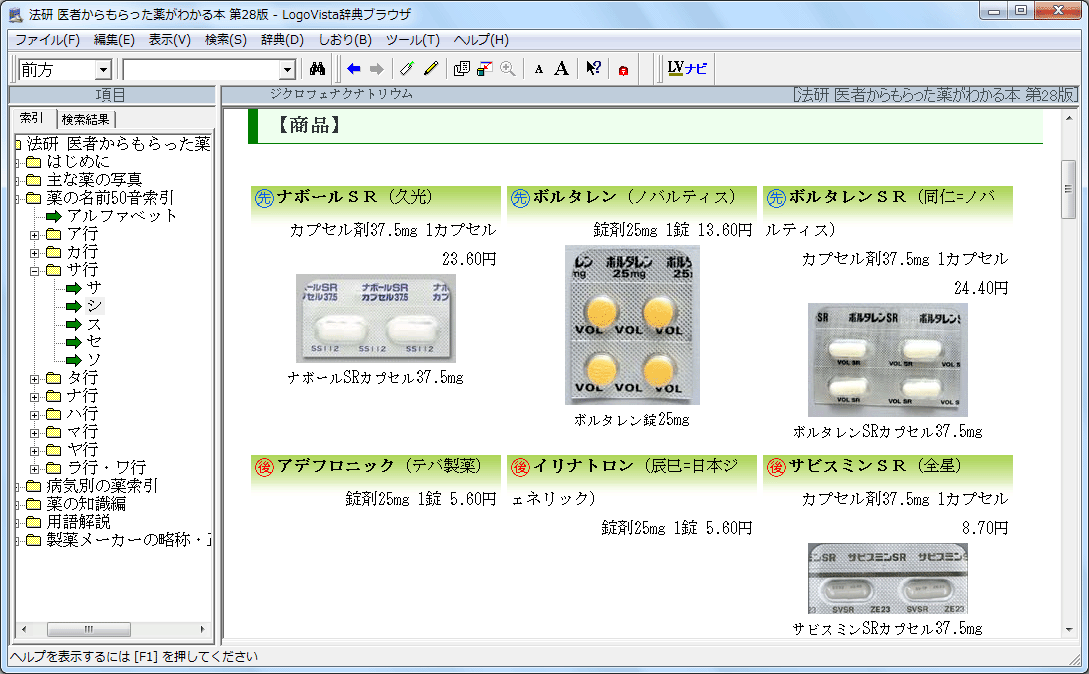Screen dimensions: 1089x674
Task: Expand the ア行 tree folder
Action: point(35,234)
